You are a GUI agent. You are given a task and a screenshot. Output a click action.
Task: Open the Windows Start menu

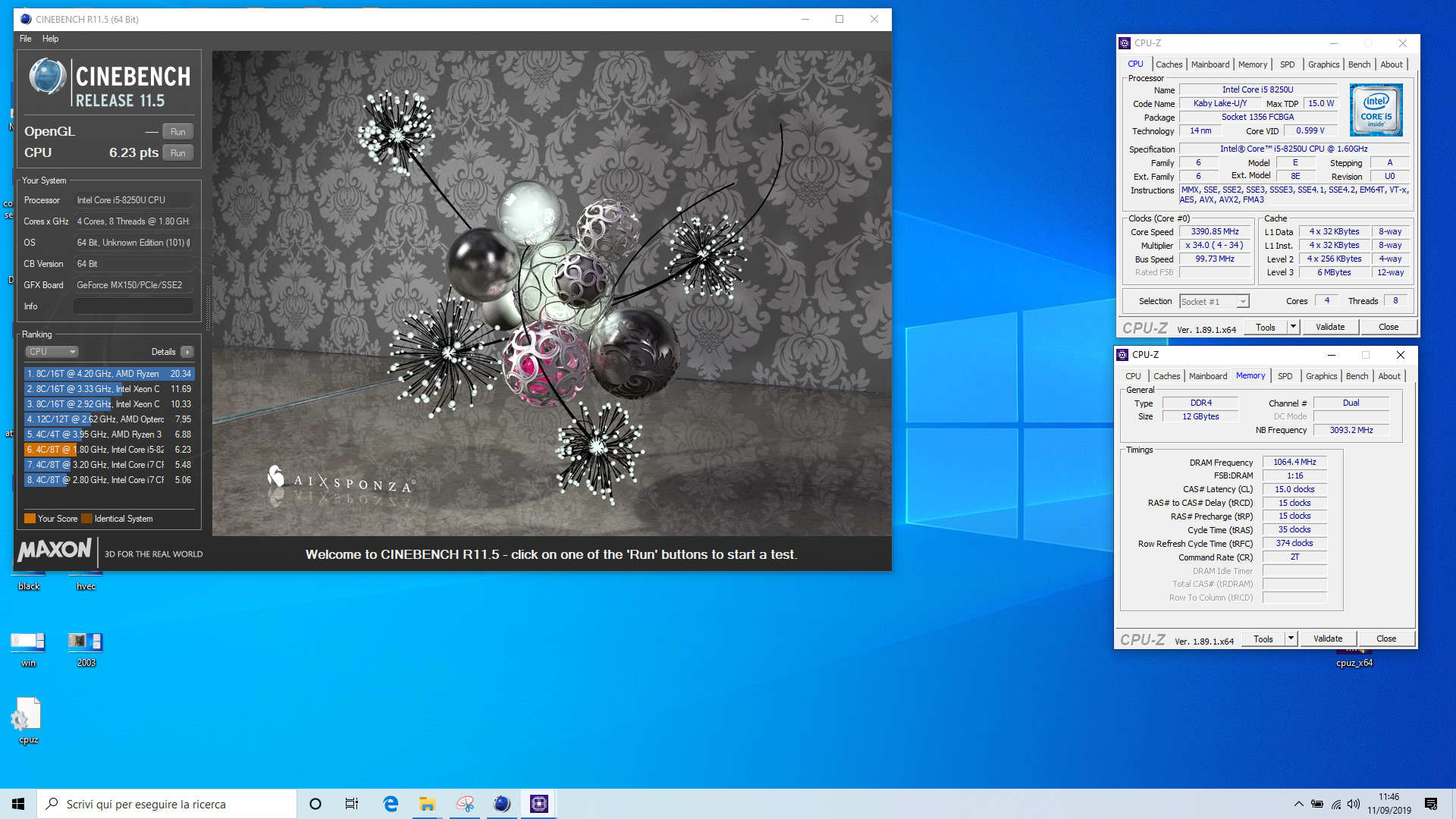click(18, 804)
